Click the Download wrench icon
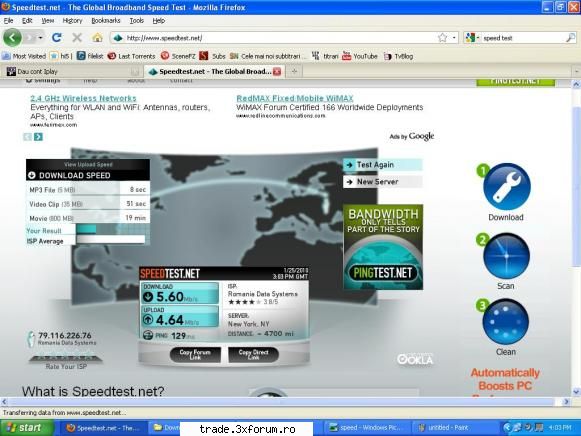The image size is (581, 436). pos(507,186)
